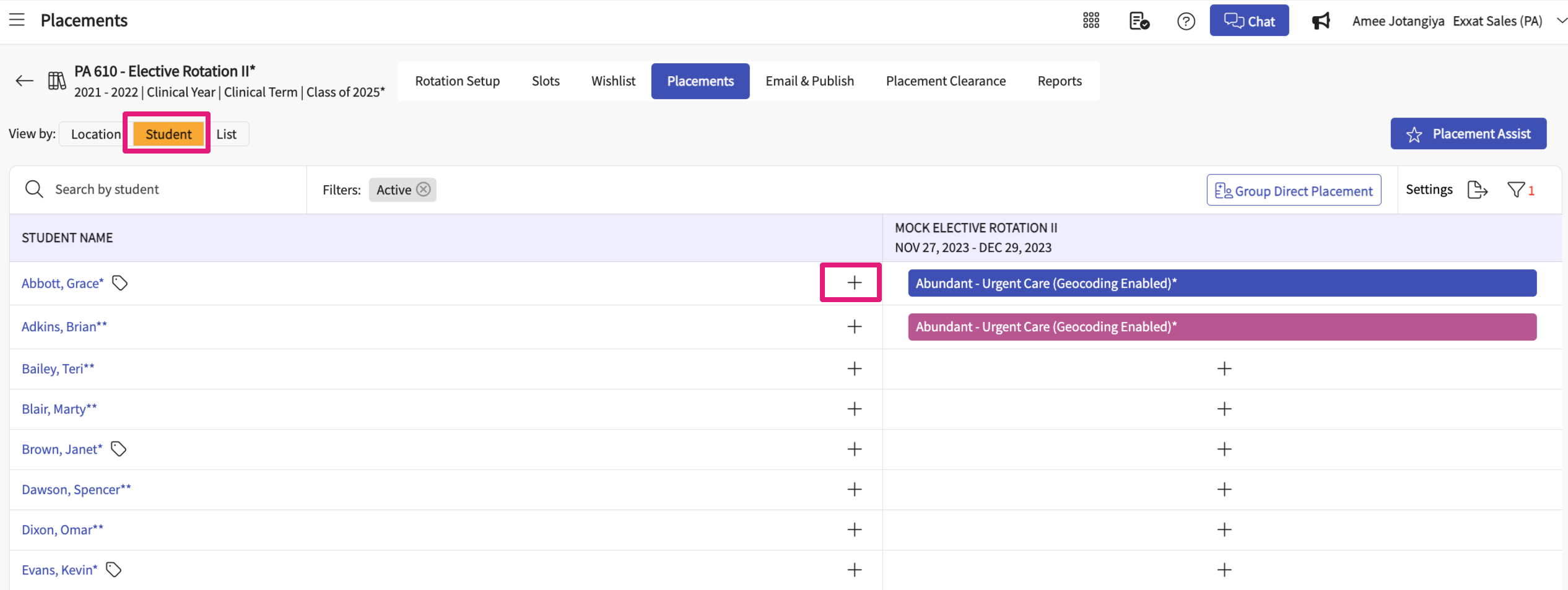Open the hamburger navigation menu
Screen dimensions: 1568x590
click(17, 20)
